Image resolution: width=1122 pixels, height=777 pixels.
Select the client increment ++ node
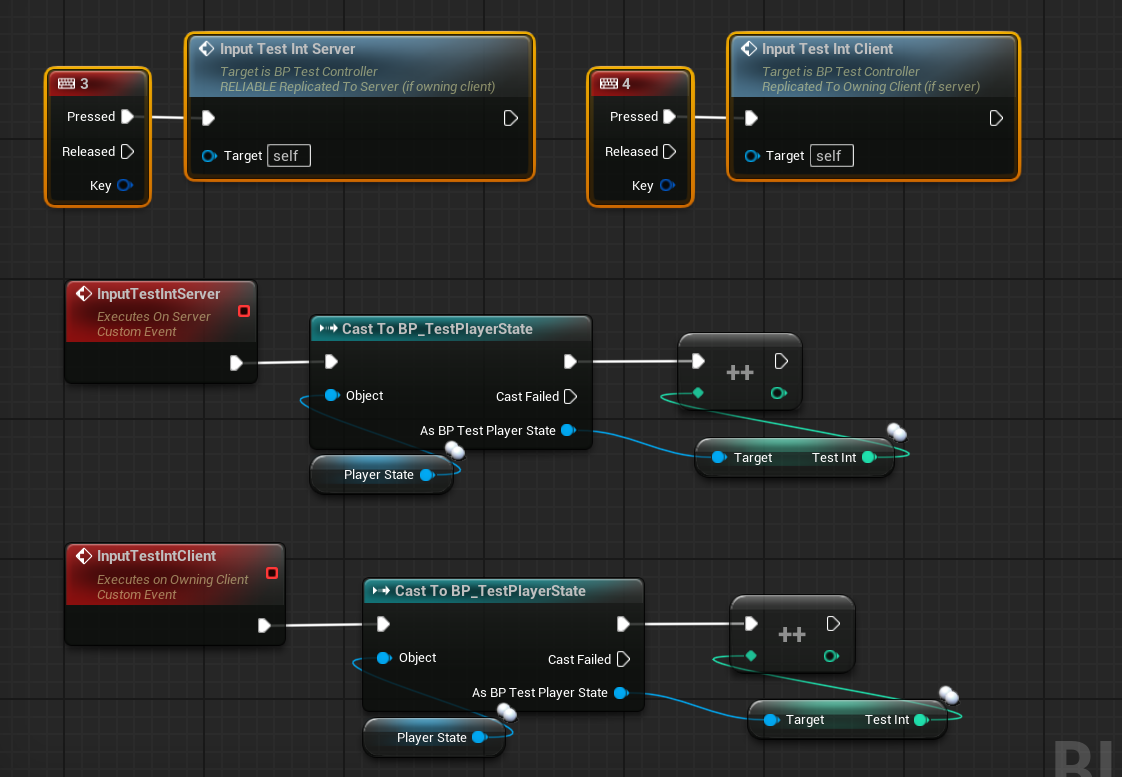(x=792, y=635)
